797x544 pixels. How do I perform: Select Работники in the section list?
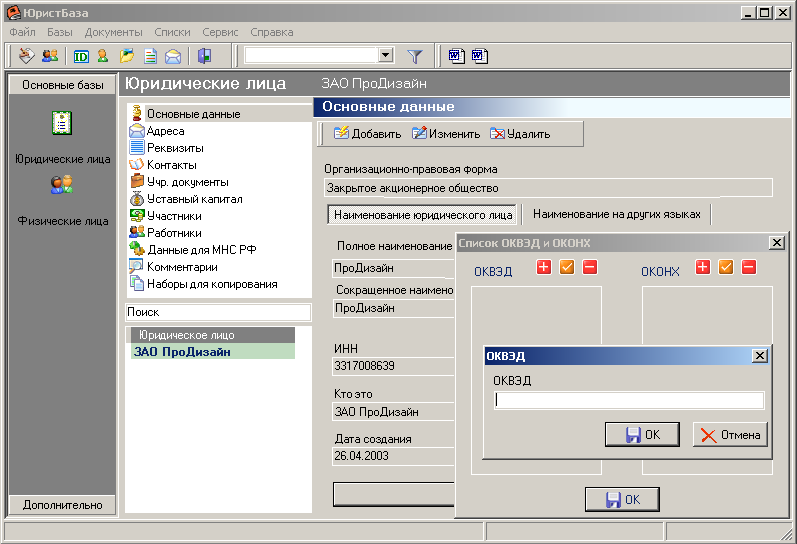coord(220,233)
